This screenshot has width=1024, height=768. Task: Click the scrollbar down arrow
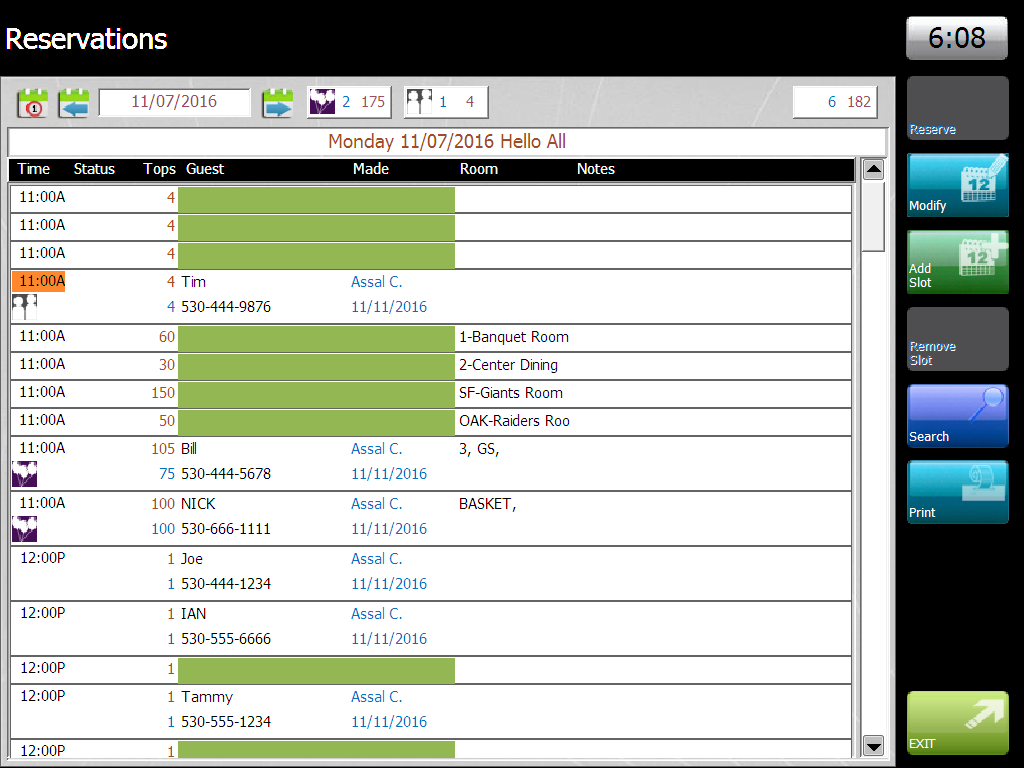point(873,745)
